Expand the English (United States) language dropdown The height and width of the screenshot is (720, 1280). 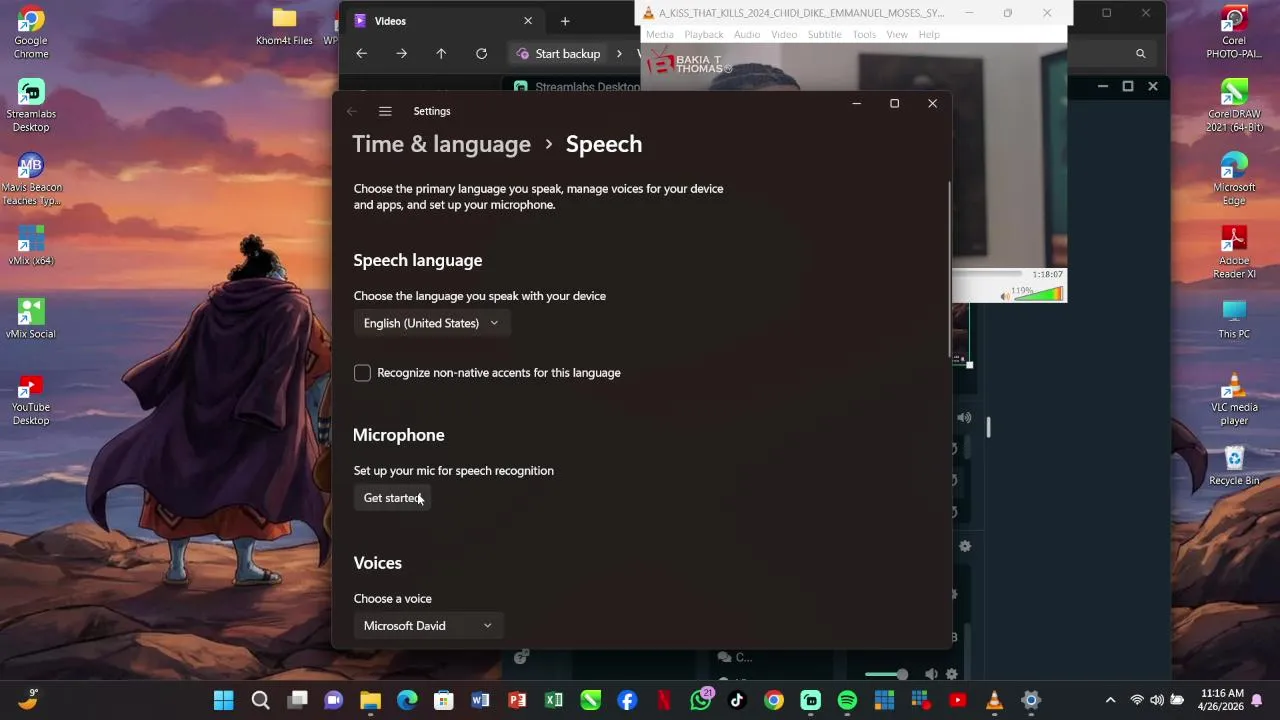coord(431,323)
